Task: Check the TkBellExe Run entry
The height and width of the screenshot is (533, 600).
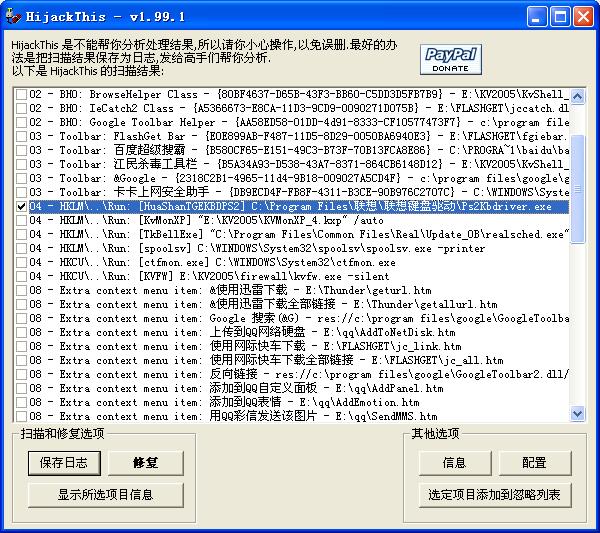Action: click(x=21, y=234)
